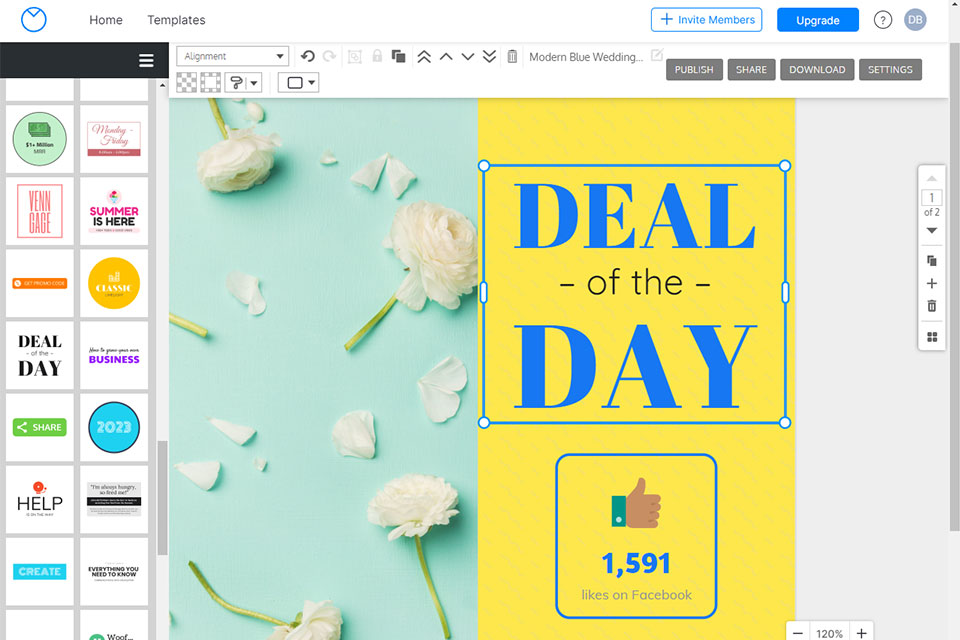Add a new page with plus
The height and width of the screenshot is (640, 960).
[x=932, y=284]
